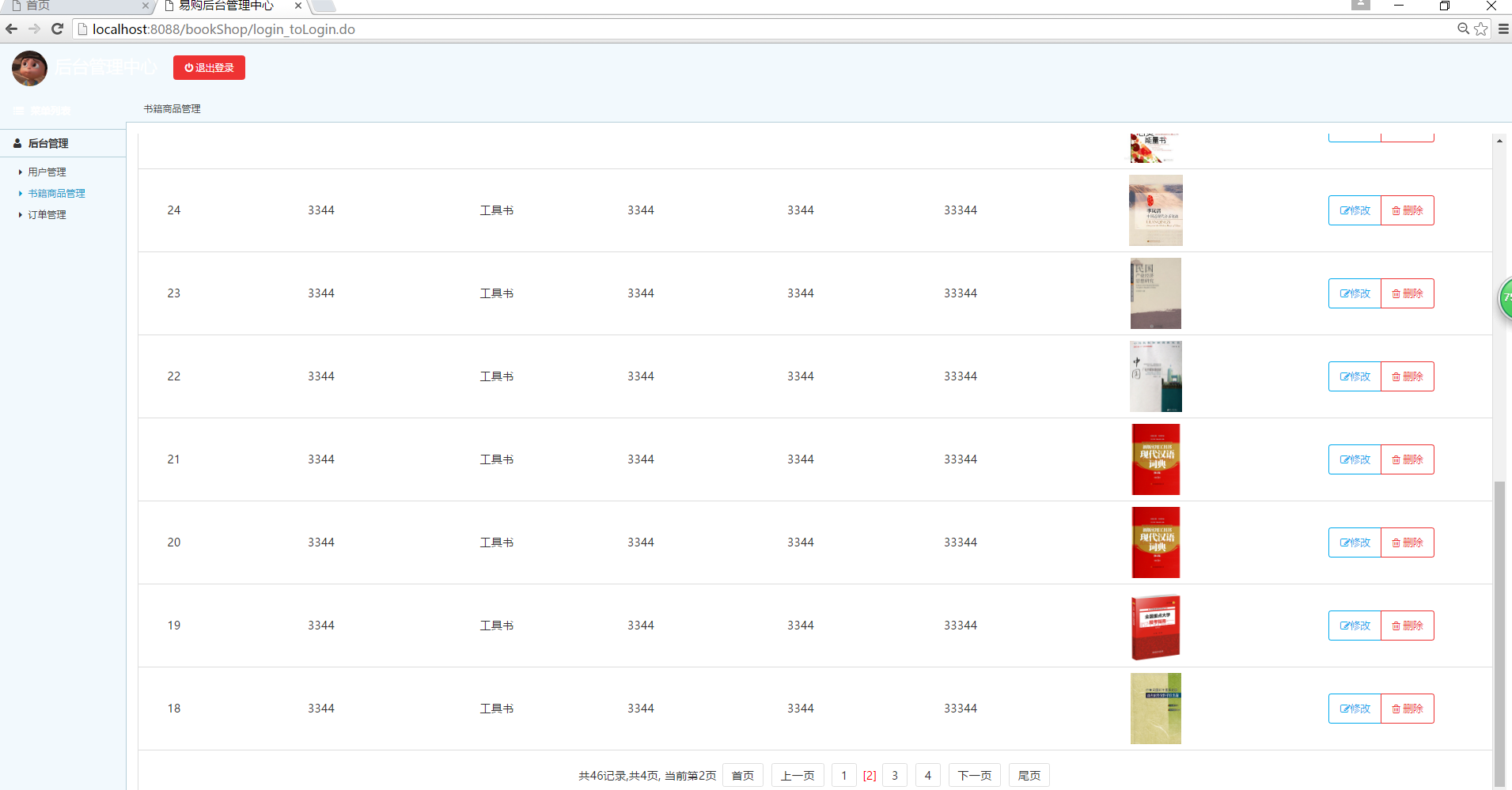Image resolution: width=1512 pixels, height=790 pixels.
Task: Click the vertical scrollbar thumb
Action: coord(1499,633)
